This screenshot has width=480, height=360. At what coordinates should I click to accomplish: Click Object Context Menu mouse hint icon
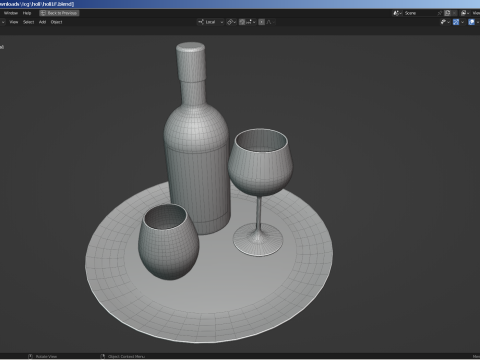coord(103,356)
